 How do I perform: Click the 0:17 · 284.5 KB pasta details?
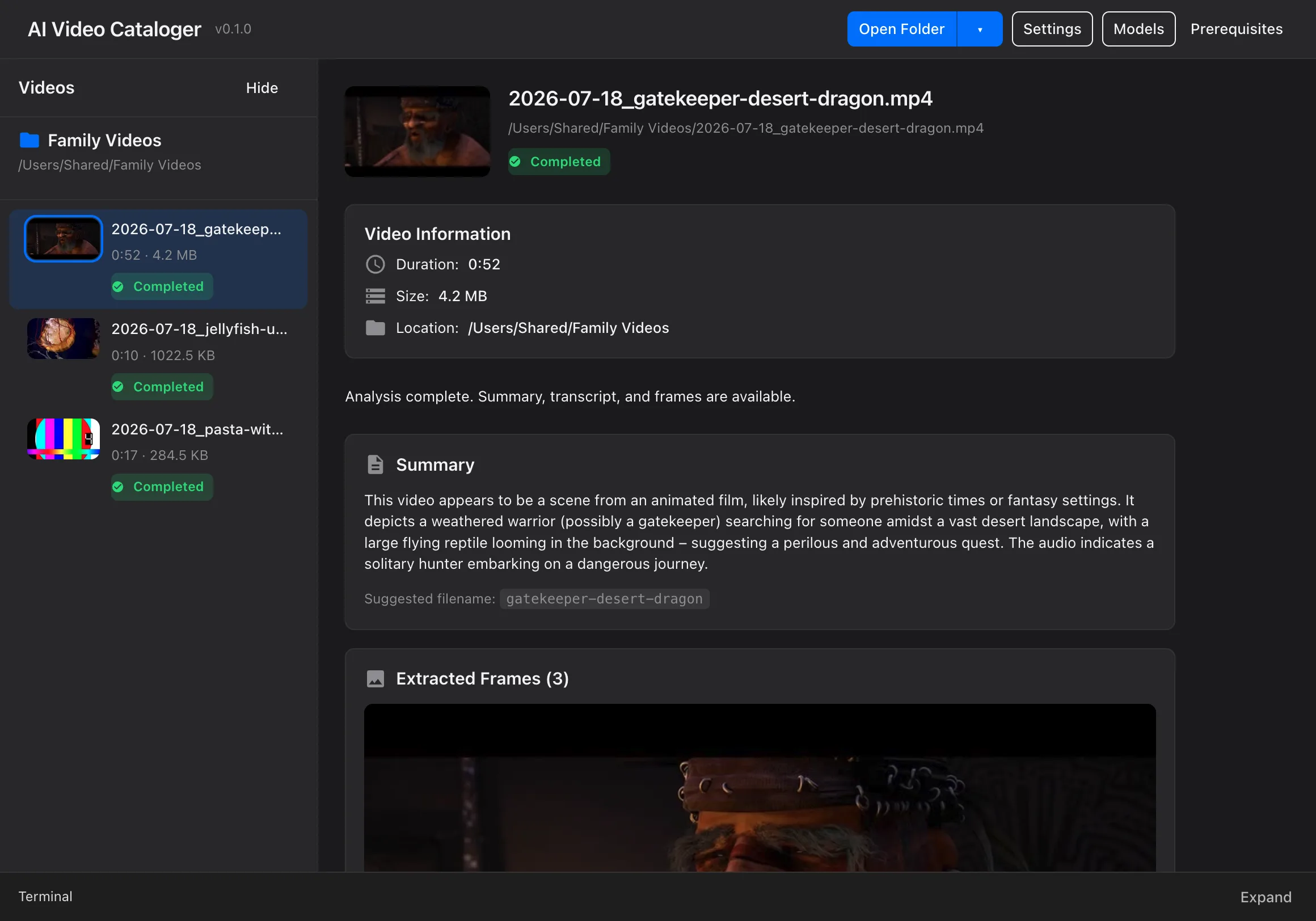pos(159,455)
